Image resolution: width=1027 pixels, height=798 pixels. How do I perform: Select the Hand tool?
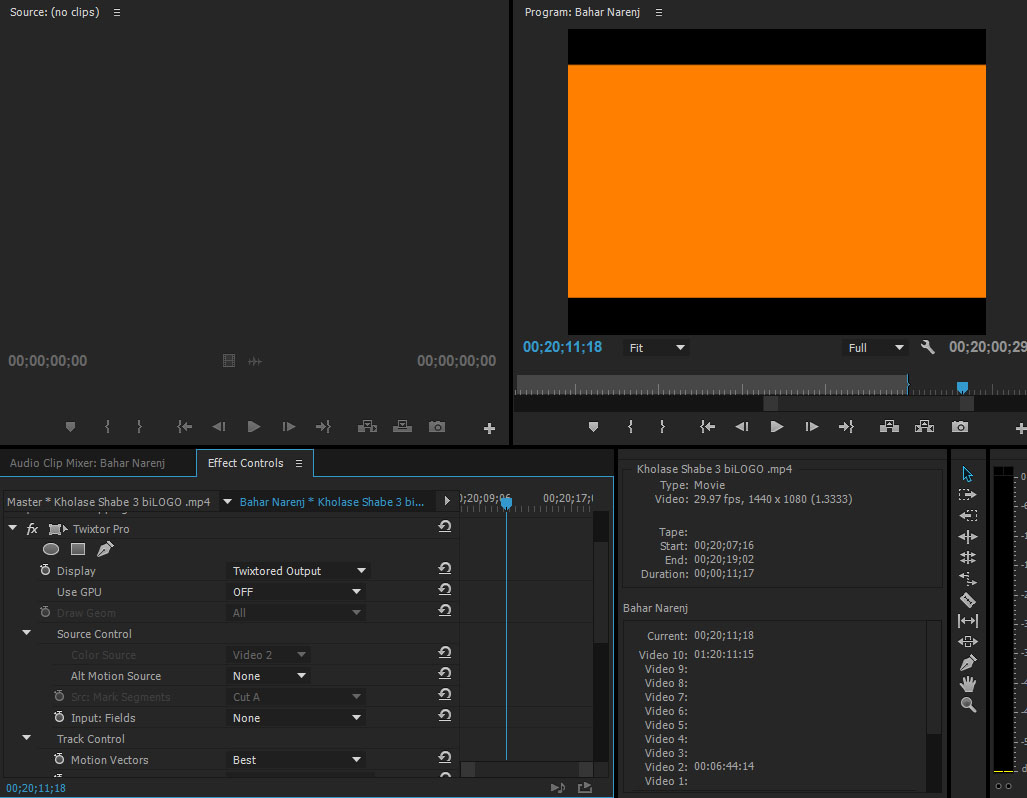(x=967, y=684)
